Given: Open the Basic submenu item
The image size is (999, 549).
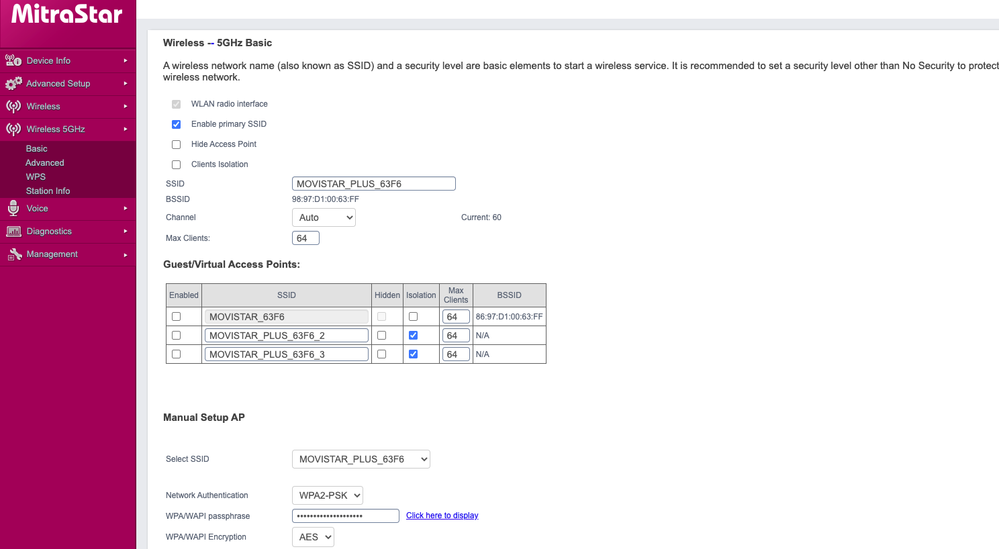Looking at the screenshot, I should coord(36,148).
